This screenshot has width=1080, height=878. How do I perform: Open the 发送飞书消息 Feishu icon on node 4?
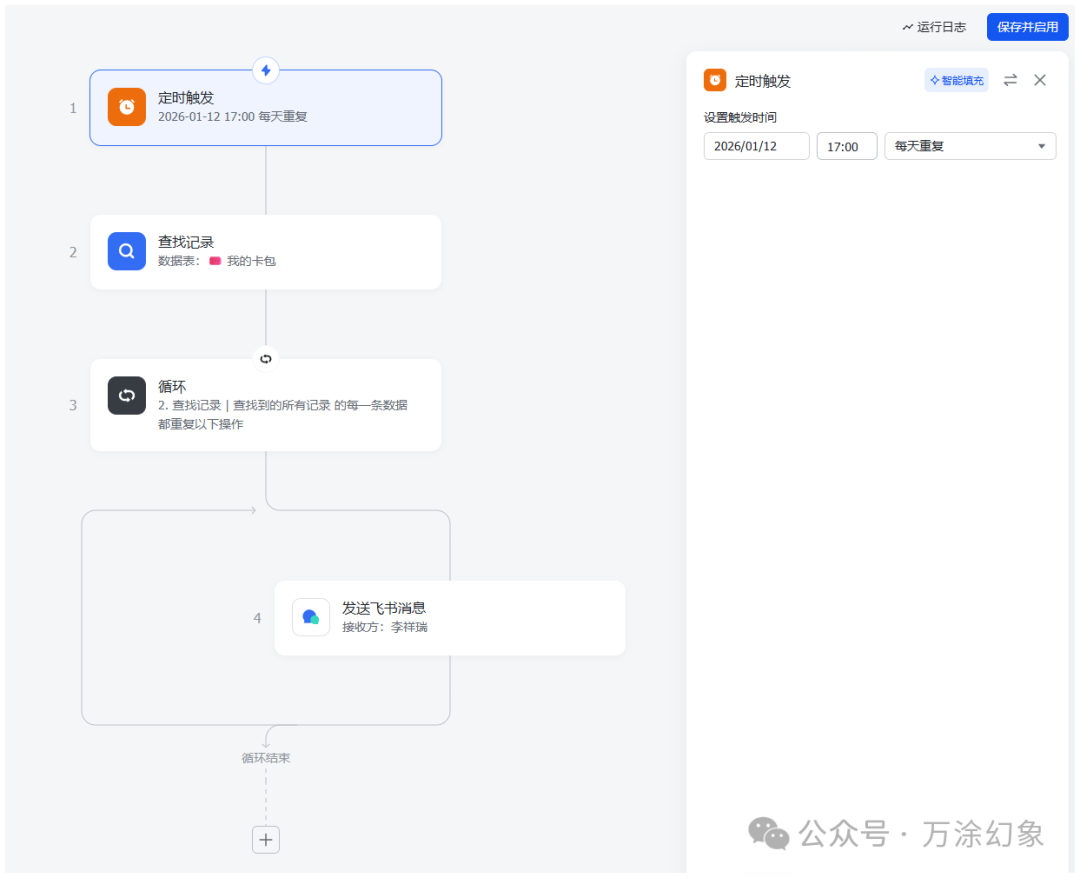311,617
